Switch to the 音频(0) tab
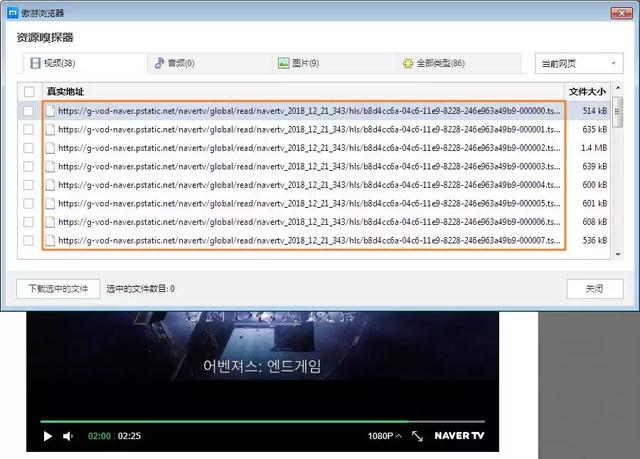Screen dimensions: 640x459 point(209,63)
